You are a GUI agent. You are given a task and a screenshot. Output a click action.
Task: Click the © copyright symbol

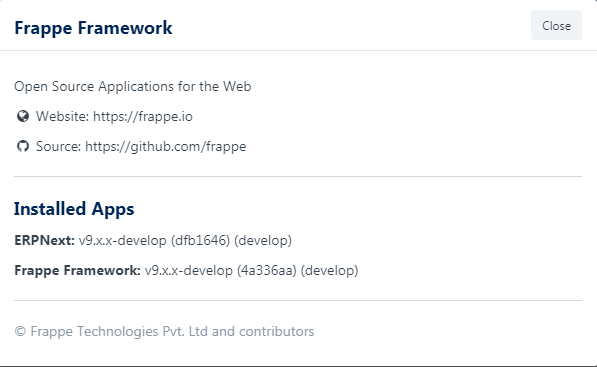[x=20, y=332]
